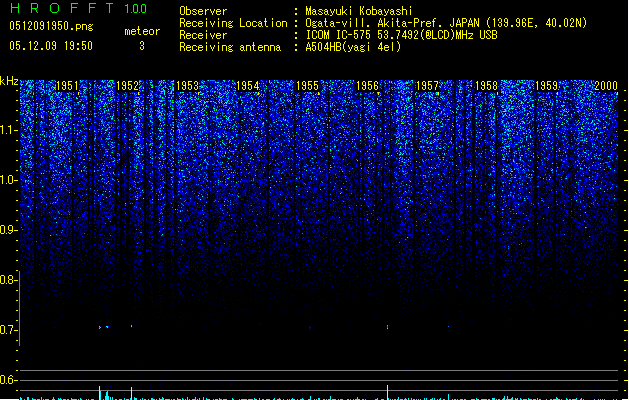Click the 1.0 frequency axis label
The width and height of the screenshot is (629, 400).
click(9, 180)
